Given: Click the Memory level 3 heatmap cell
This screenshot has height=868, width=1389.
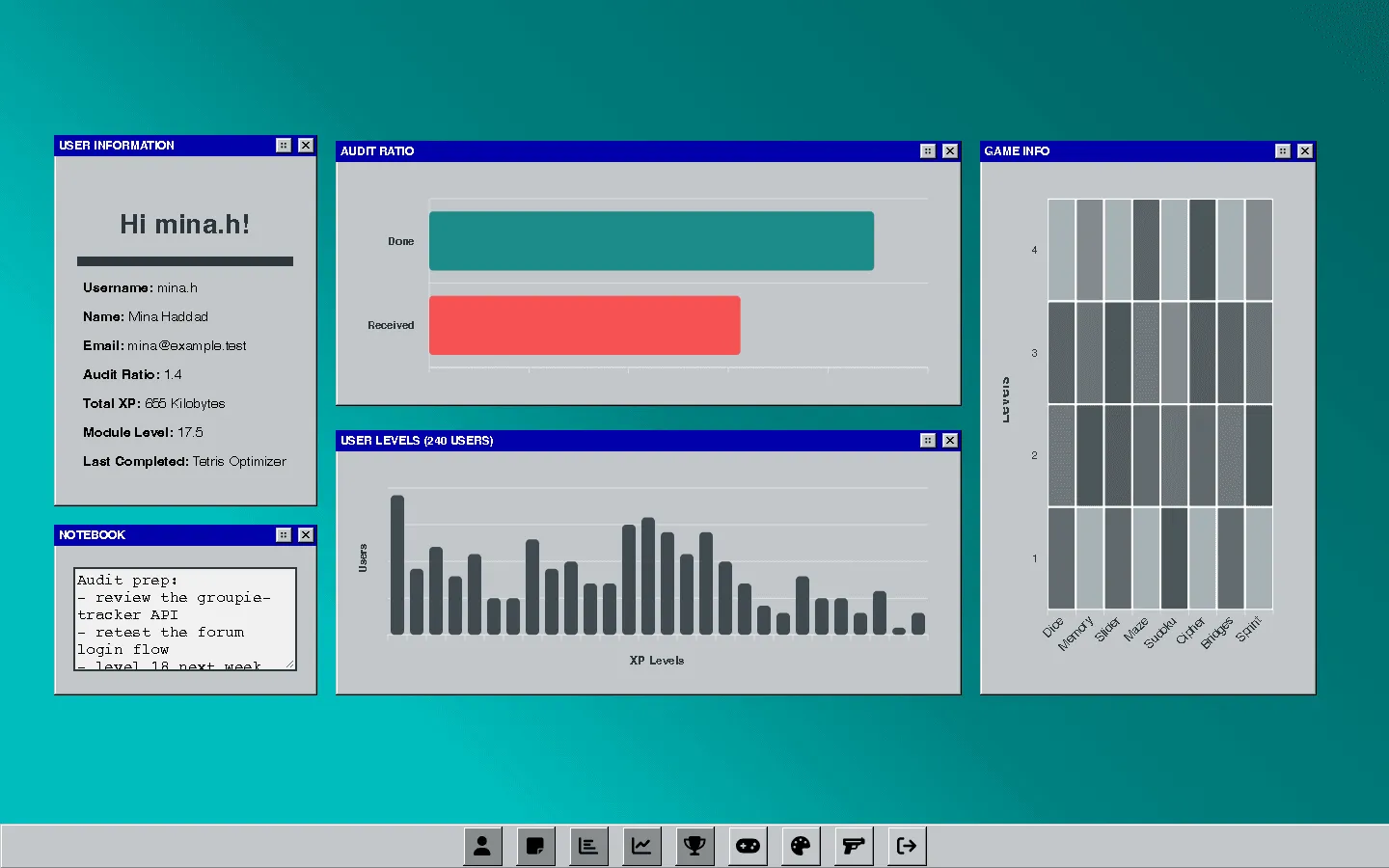Looking at the screenshot, I should [x=1089, y=353].
